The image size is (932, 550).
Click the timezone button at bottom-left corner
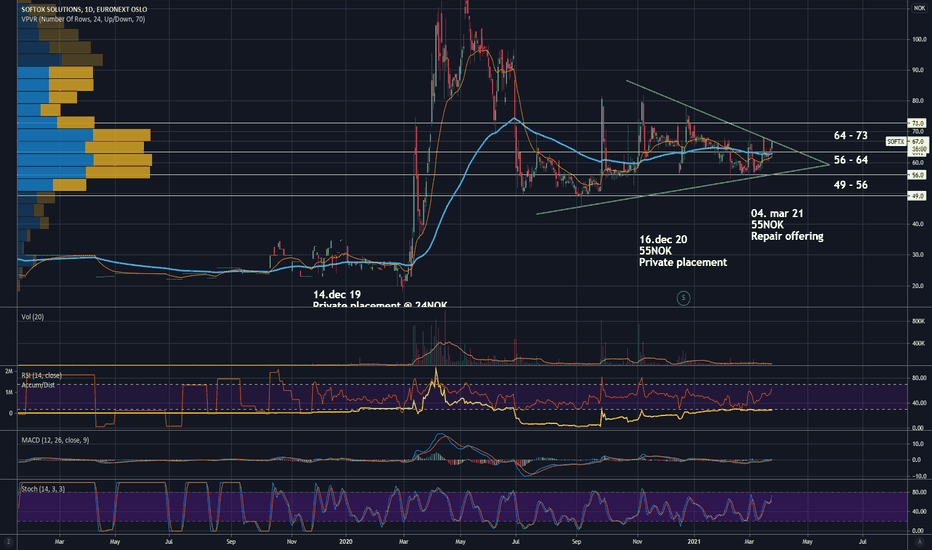pyautogui.click(x=8, y=542)
